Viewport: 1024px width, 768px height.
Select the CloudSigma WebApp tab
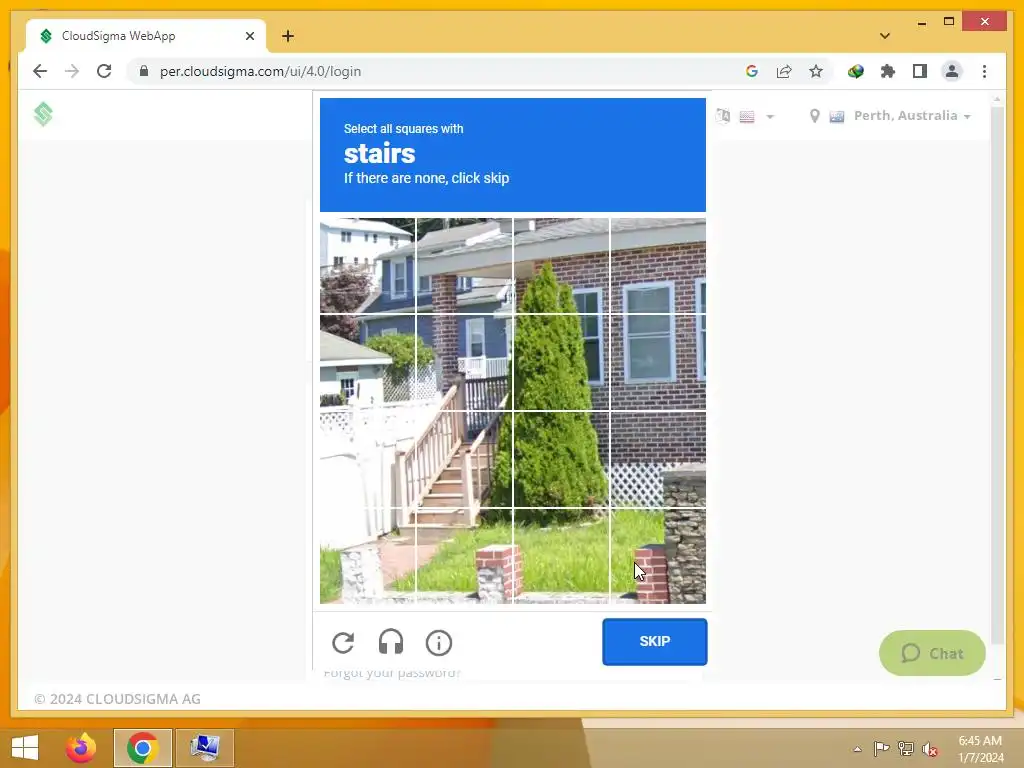tap(146, 36)
